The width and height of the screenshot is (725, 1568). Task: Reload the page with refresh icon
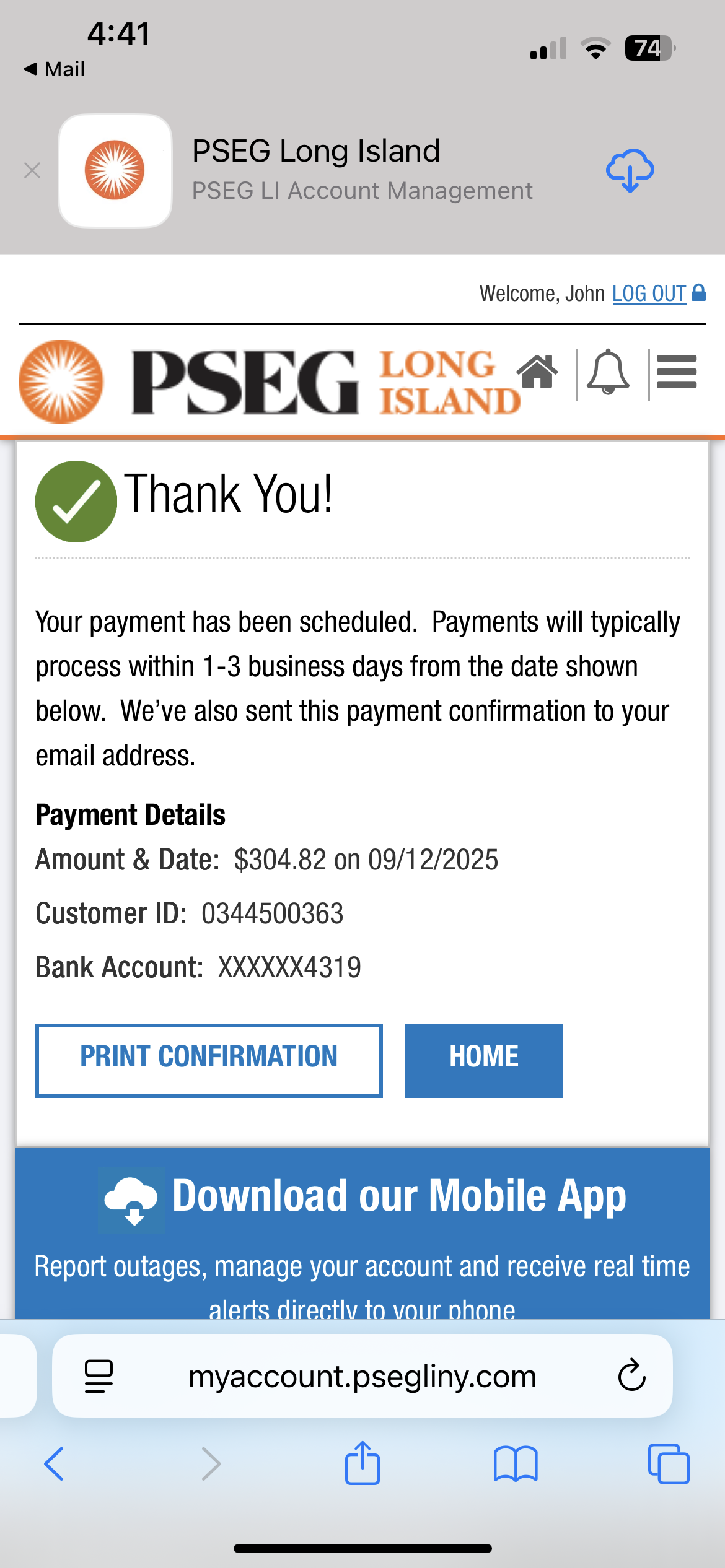(x=631, y=1376)
